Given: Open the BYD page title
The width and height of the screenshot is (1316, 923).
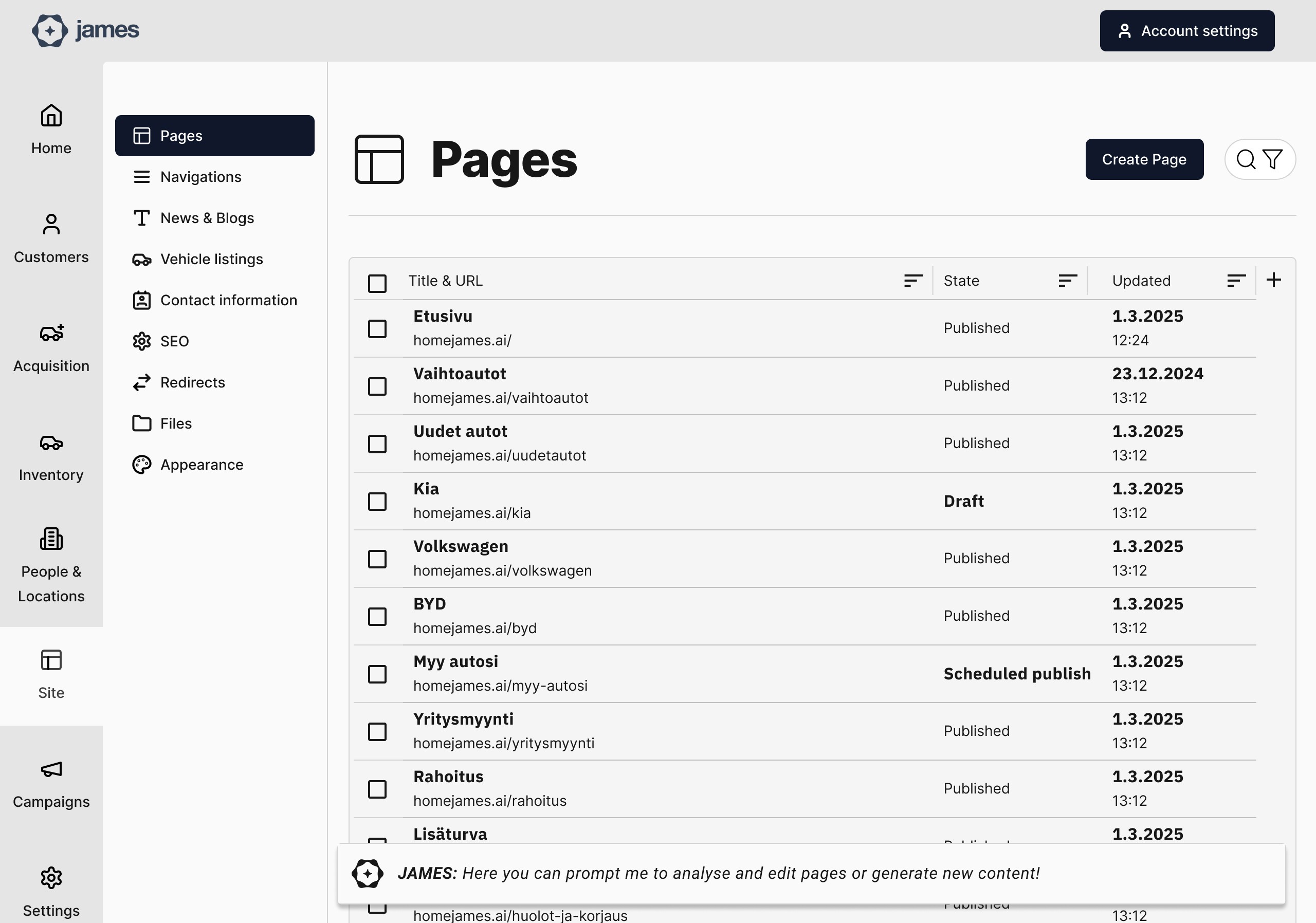Looking at the screenshot, I should coord(429,604).
